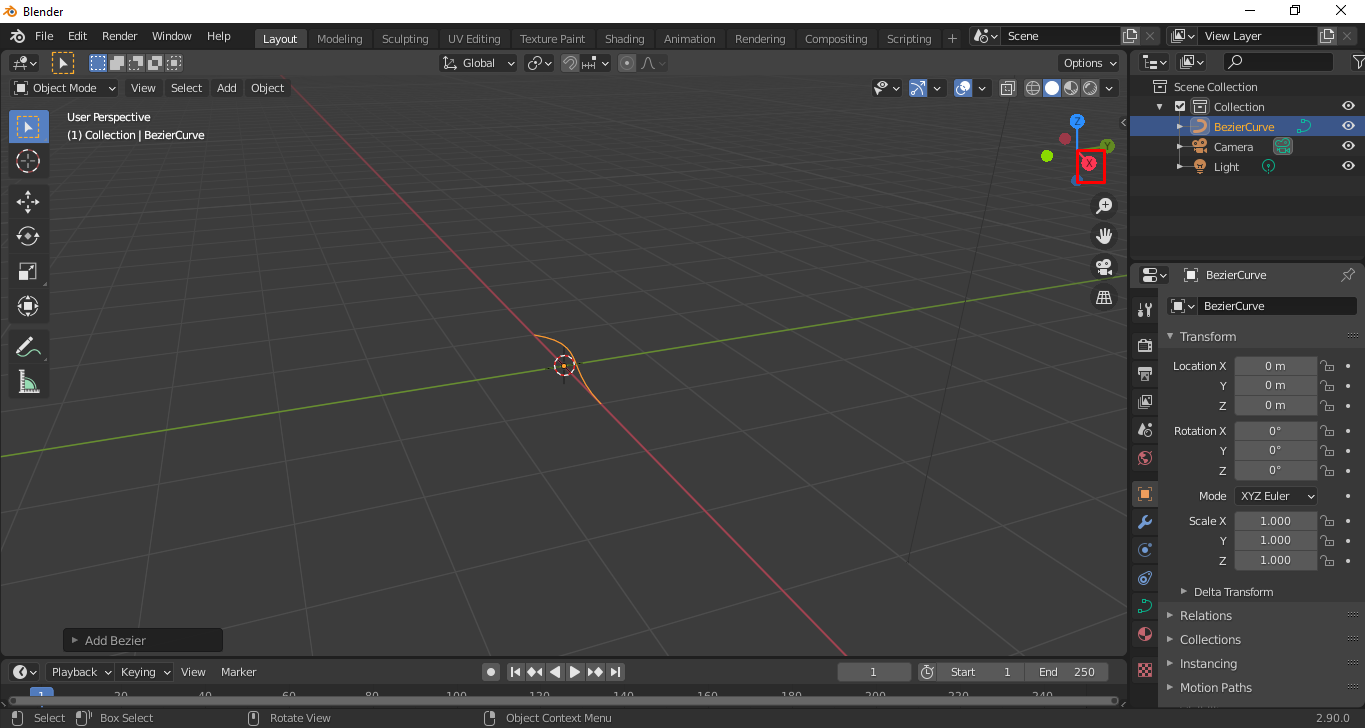Click the End frame field in the timeline
The height and width of the screenshot is (728, 1365).
click(x=1067, y=672)
